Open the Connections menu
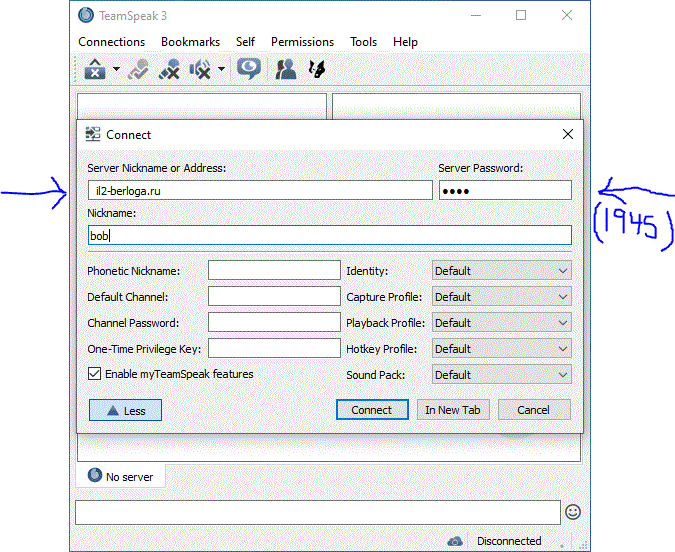The image size is (675, 552). tap(111, 42)
